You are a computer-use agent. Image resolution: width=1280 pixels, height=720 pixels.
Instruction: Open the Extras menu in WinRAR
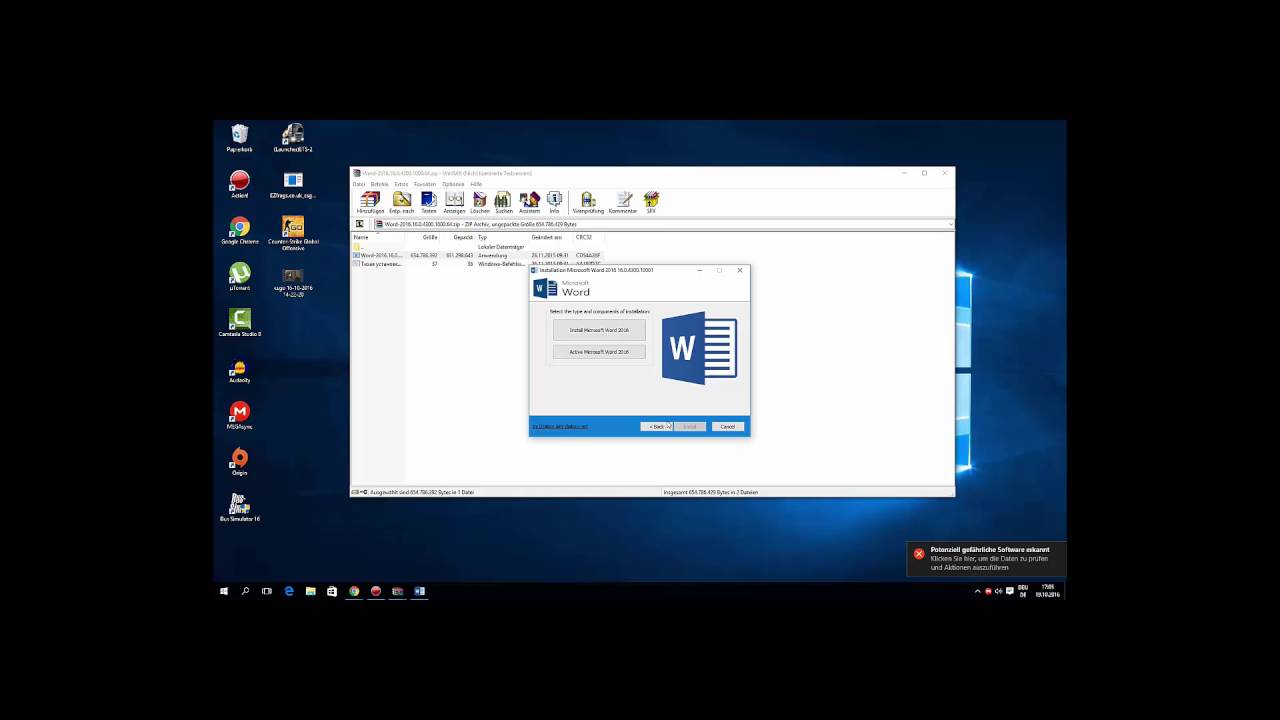pyautogui.click(x=401, y=184)
